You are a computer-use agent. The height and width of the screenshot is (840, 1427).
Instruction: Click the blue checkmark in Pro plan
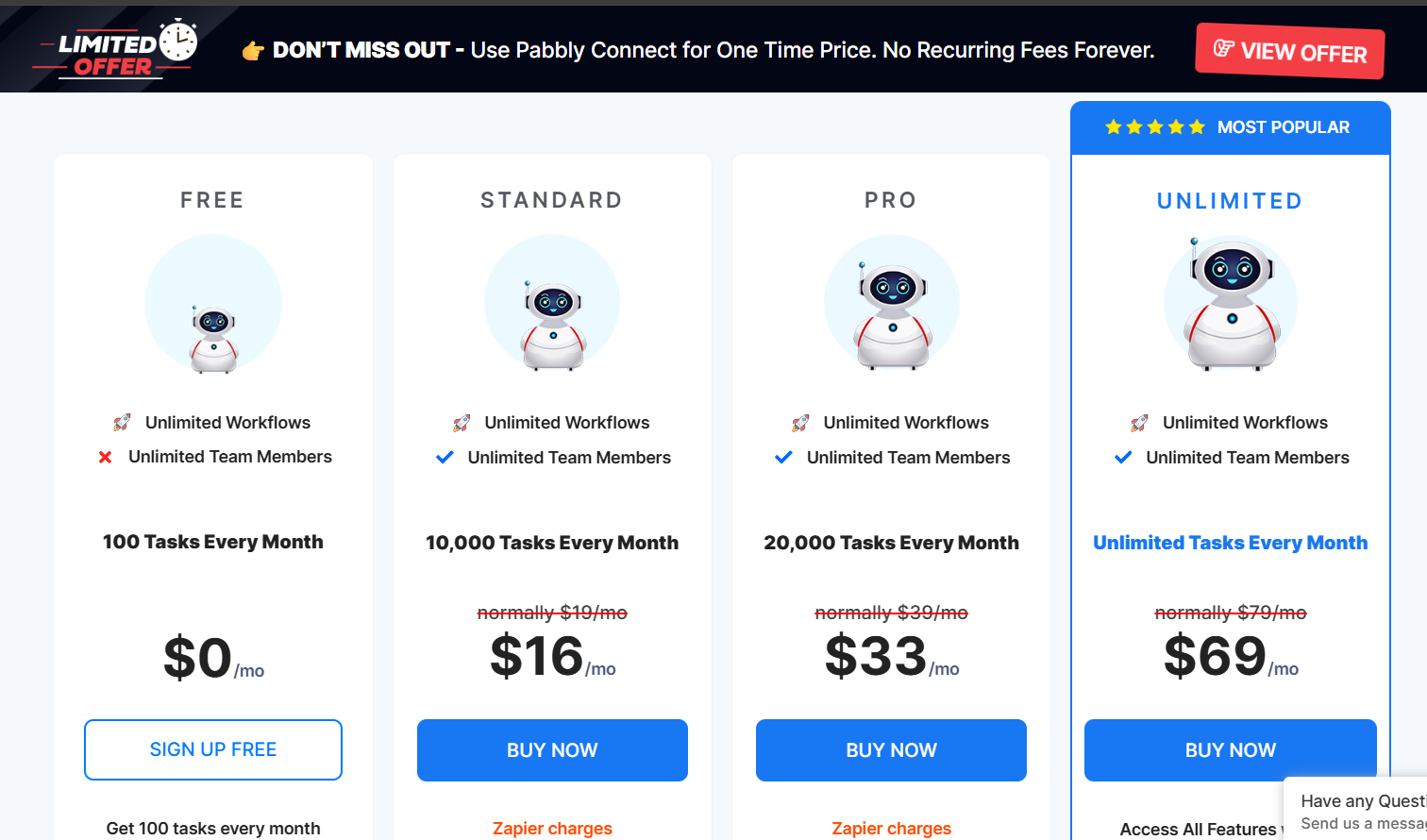pos(783,458)
